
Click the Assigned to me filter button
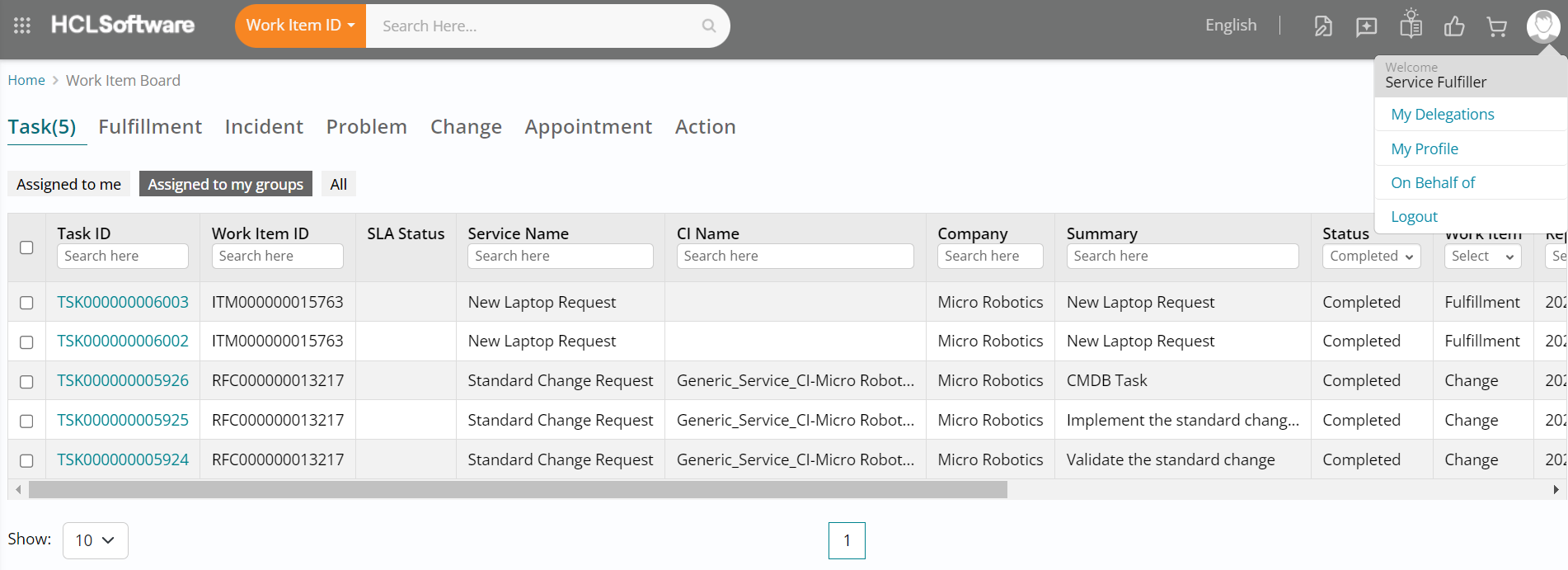click(x=68, y=184)
